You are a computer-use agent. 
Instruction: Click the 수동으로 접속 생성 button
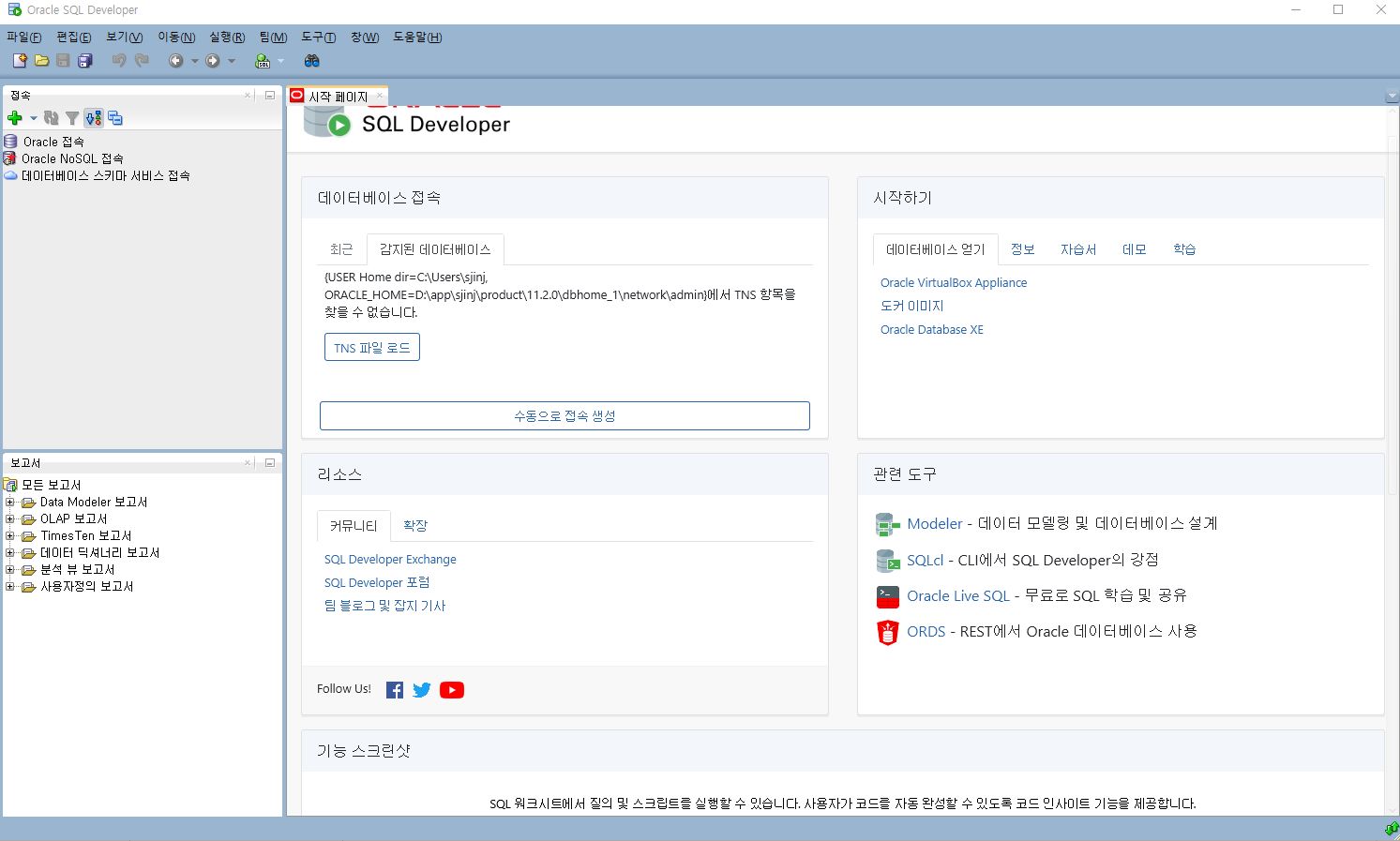[x=565, y=416]
